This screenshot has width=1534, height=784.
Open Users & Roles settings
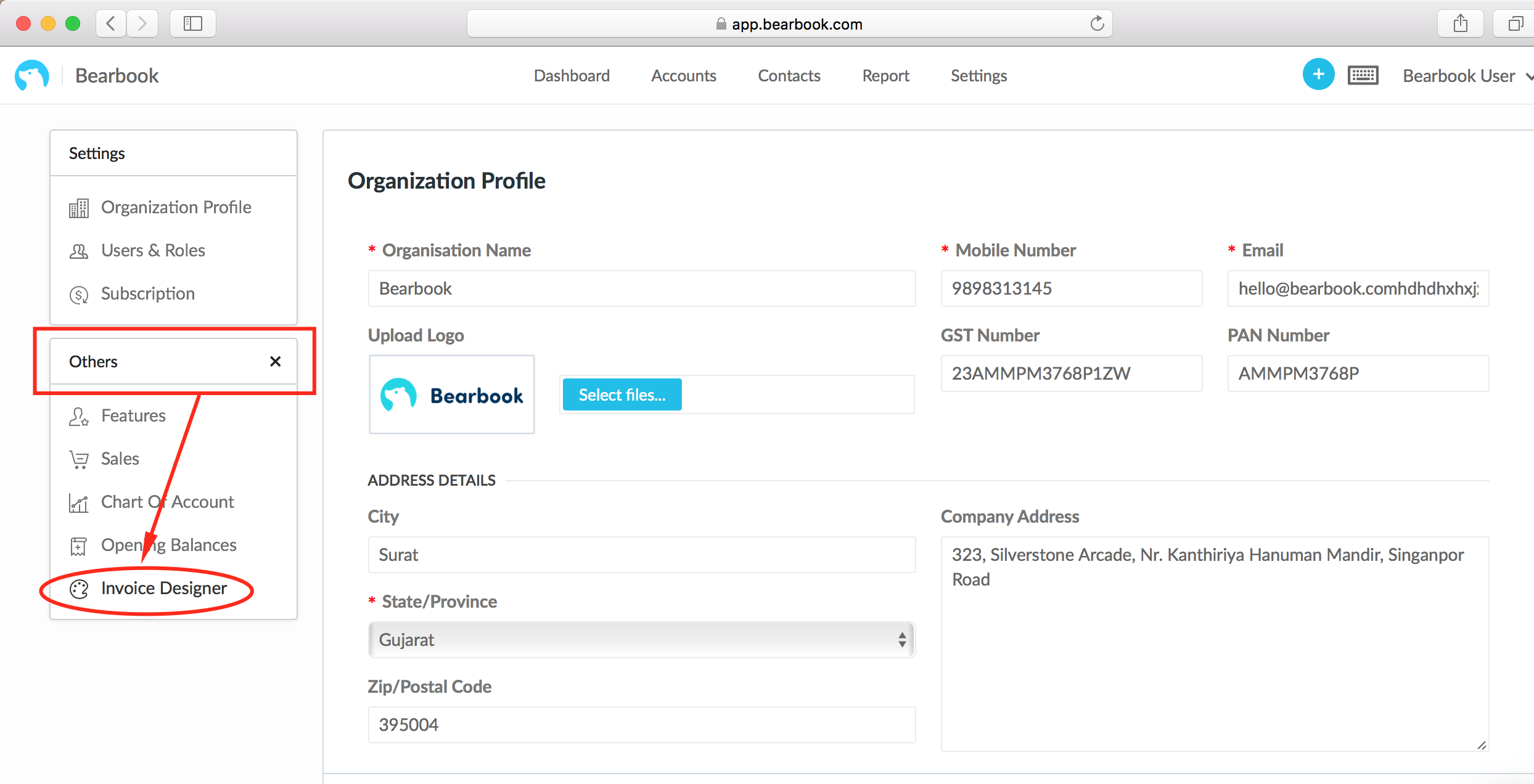tap(153, 250)
